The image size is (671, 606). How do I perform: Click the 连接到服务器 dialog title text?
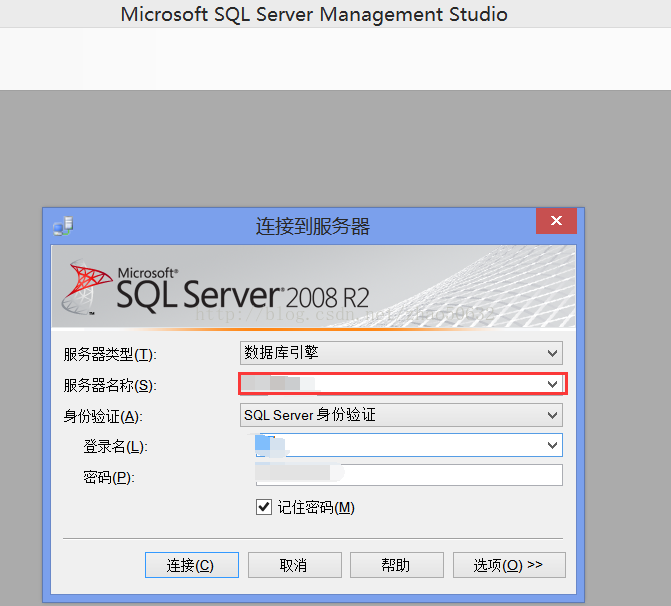313,226
